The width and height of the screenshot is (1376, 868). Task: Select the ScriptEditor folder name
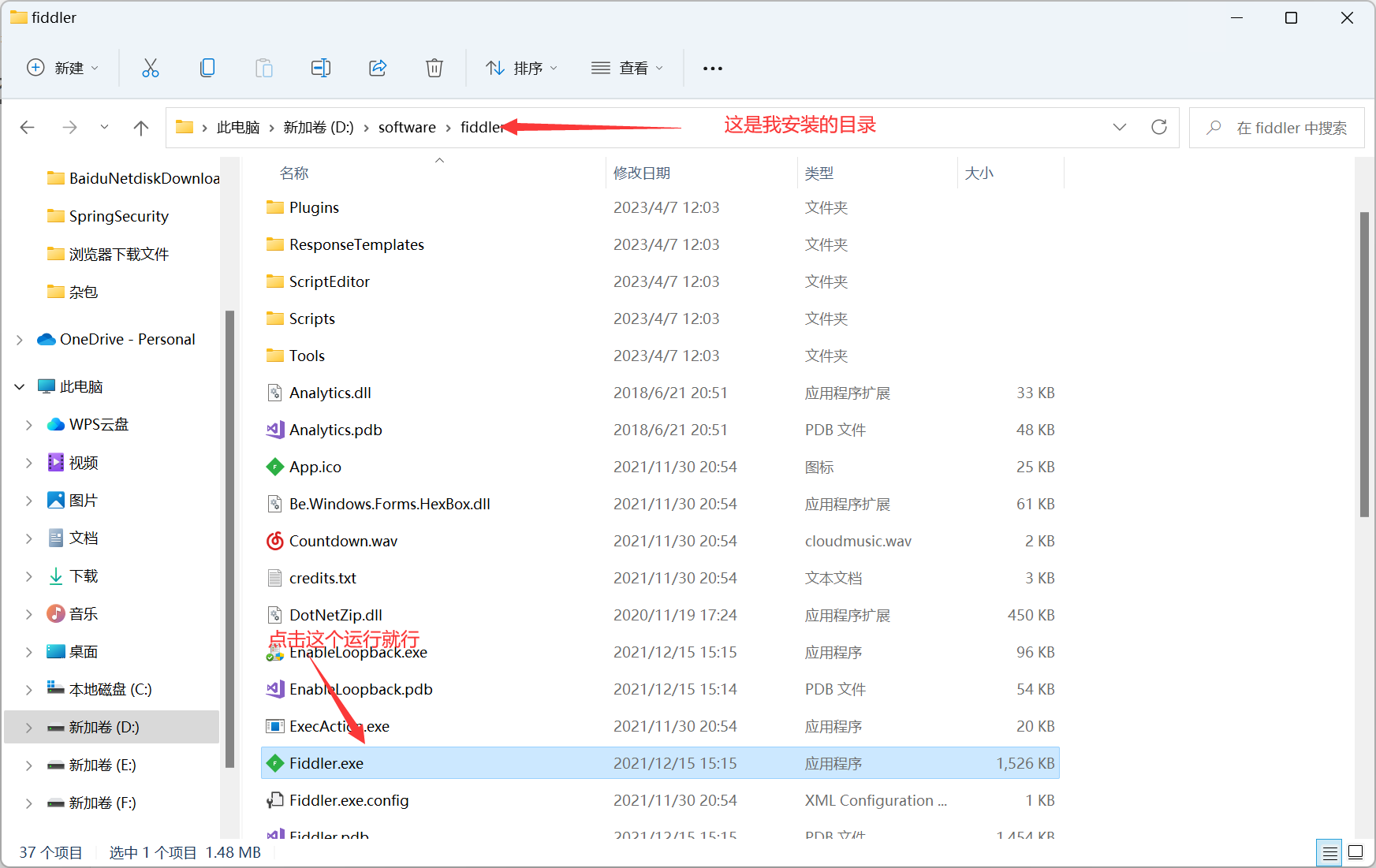[x=330, y=281]
